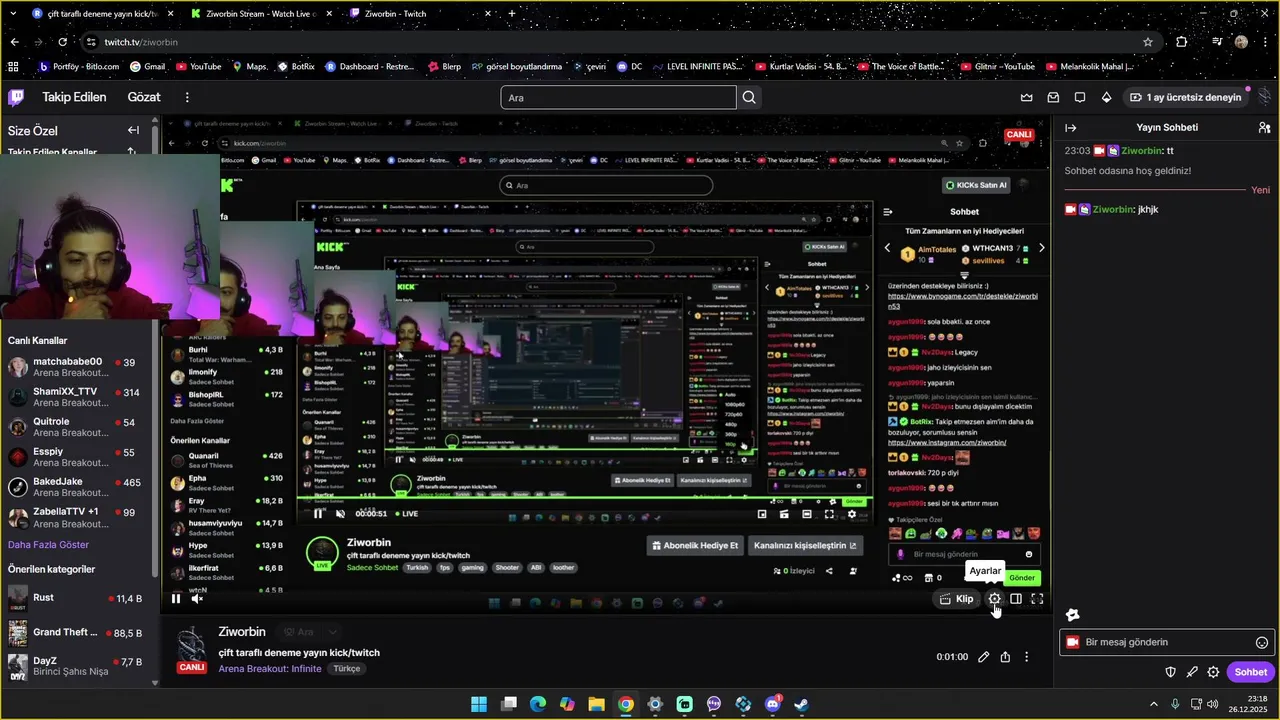Open BakedJake channel in sidebar
Viewport: 1280px width, 720px height.
click(x=76, y=488)
